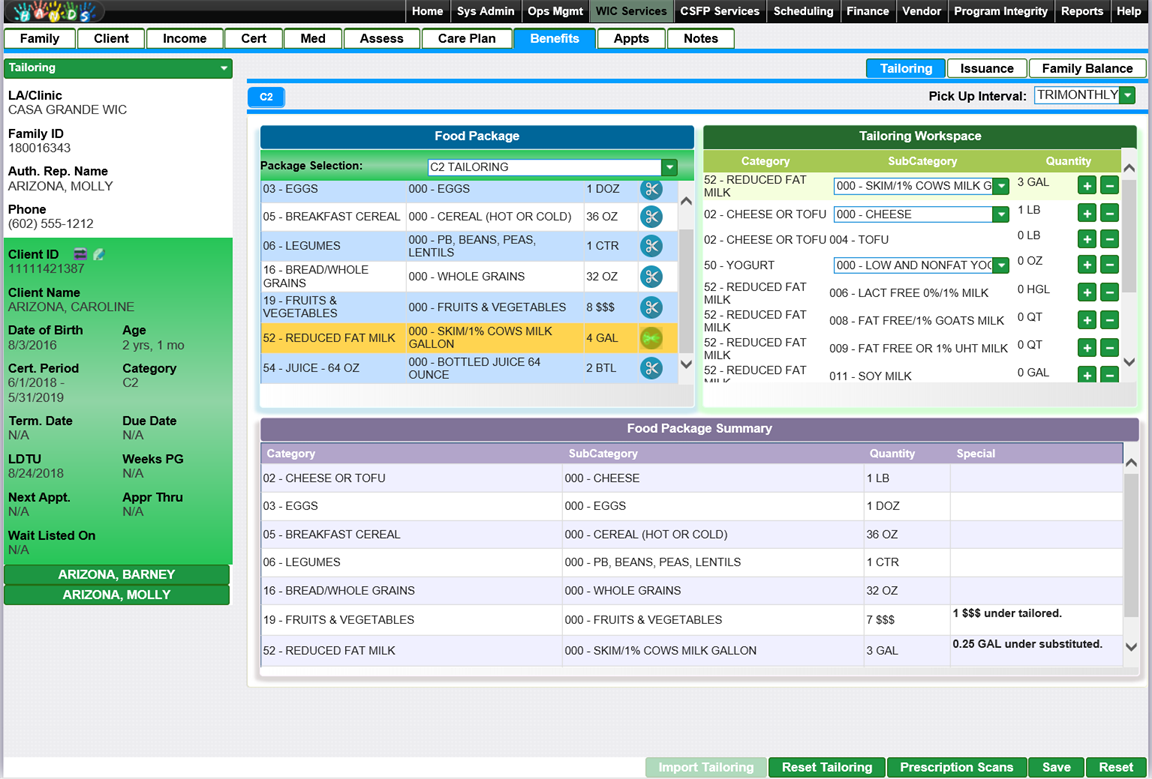1152x779 pixels.
Task: Add Yogurt quantity using the plus button
Action: click(1087, 265)
